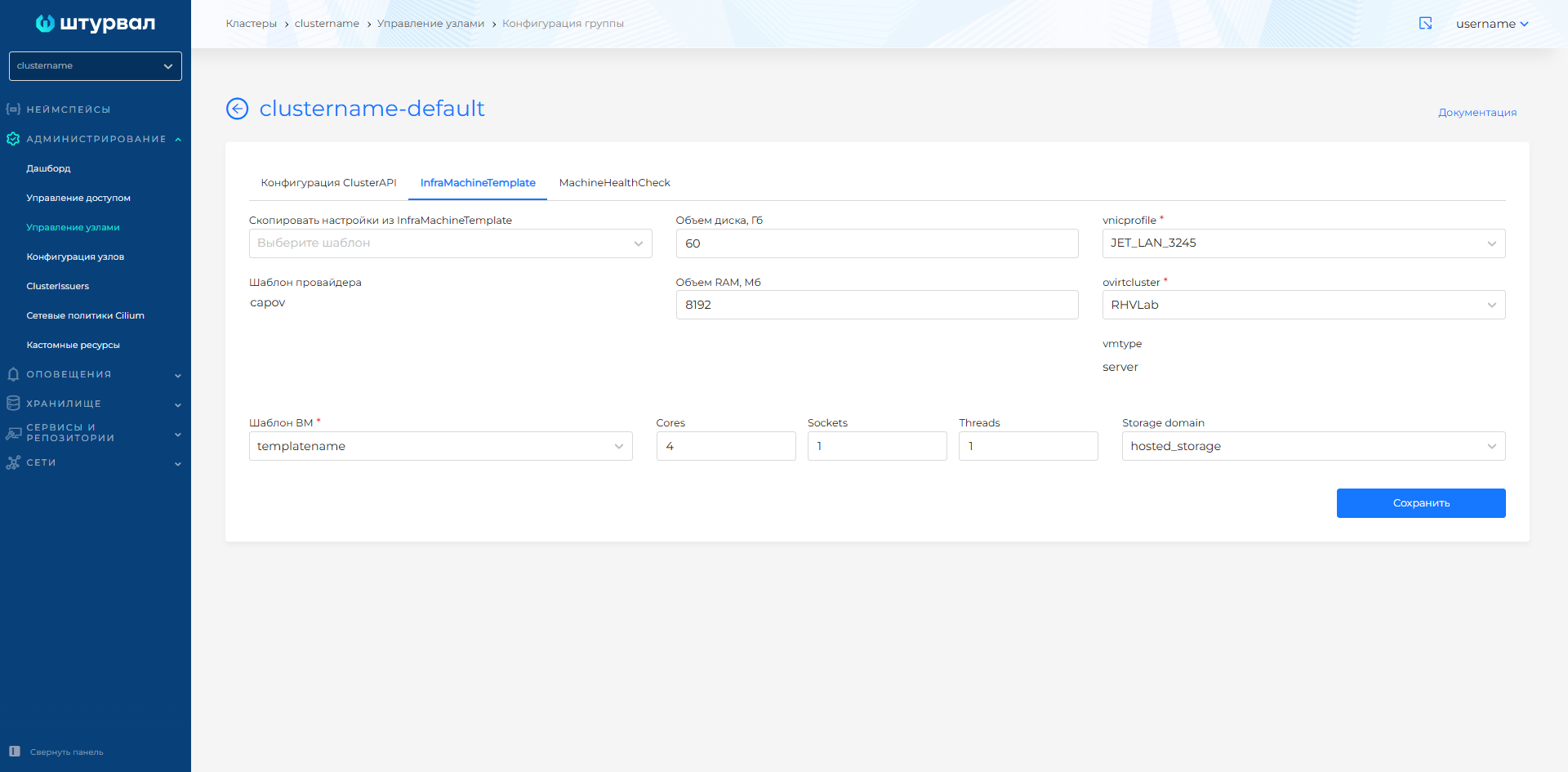This screenshot has width=1568, height=772.
Task: Click the external link icon near username
Action: point(1425,23)
